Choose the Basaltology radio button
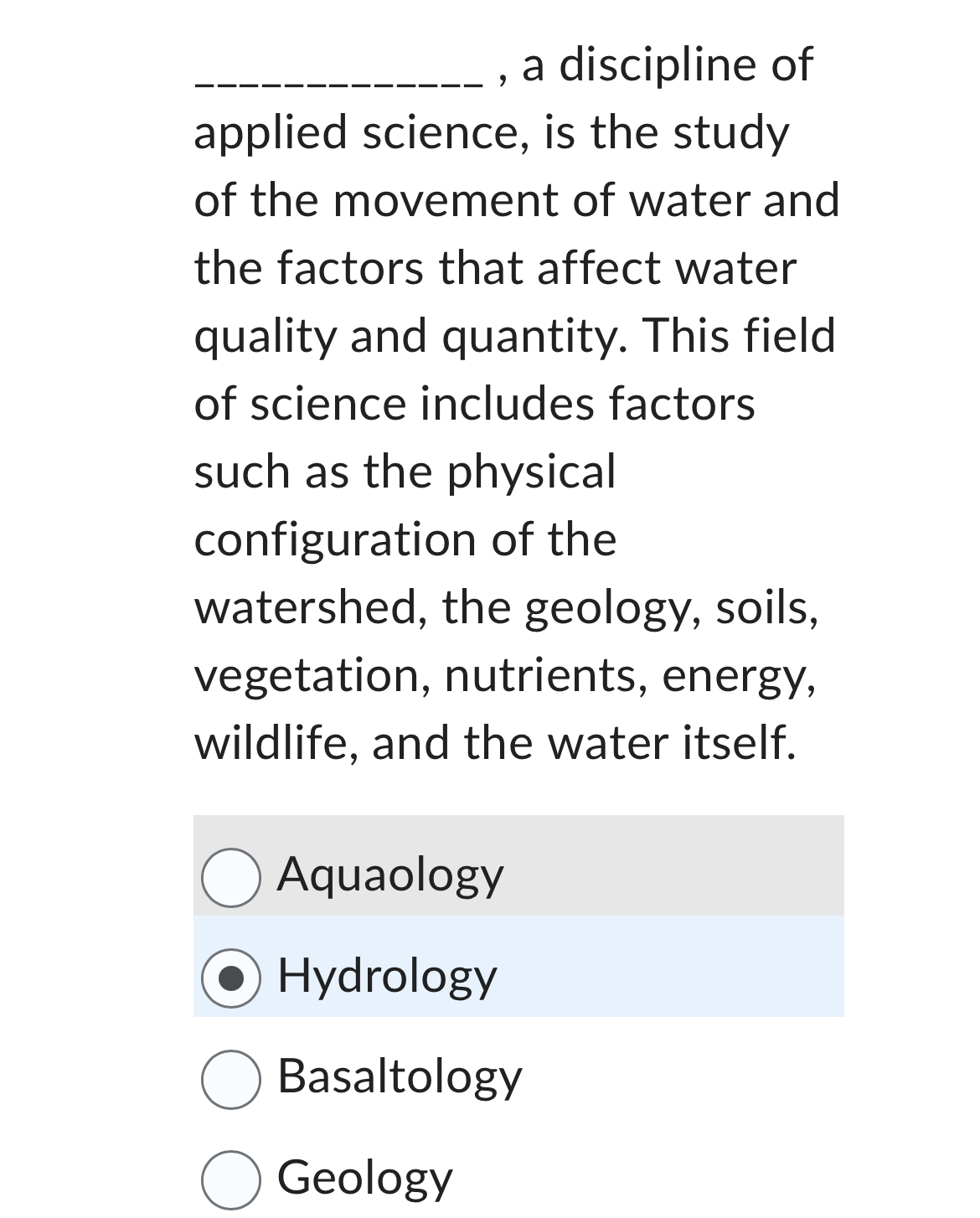Screen dimensions: 980x1218 [230, 1079]
